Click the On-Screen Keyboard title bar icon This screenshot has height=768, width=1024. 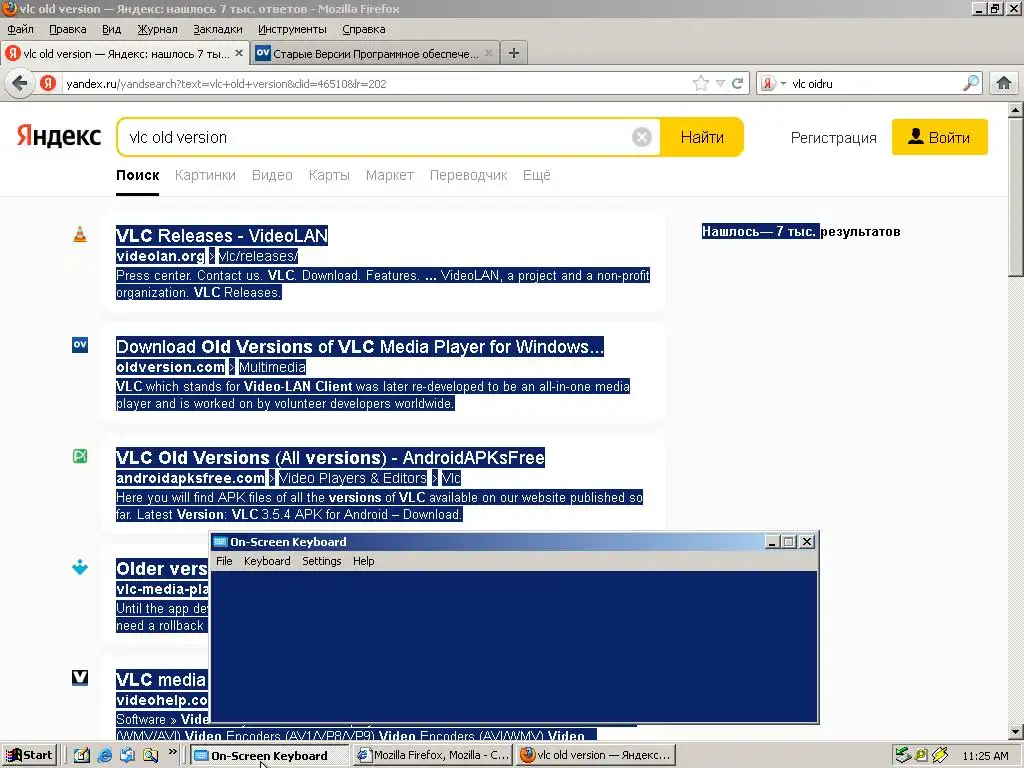[x=220, y=541]
